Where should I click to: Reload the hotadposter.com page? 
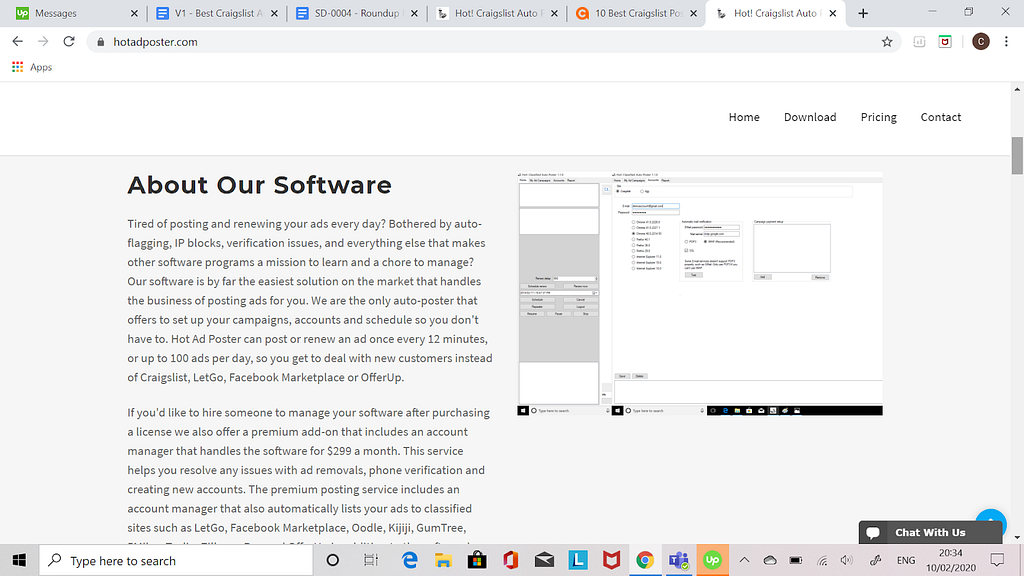pos(69,42)
